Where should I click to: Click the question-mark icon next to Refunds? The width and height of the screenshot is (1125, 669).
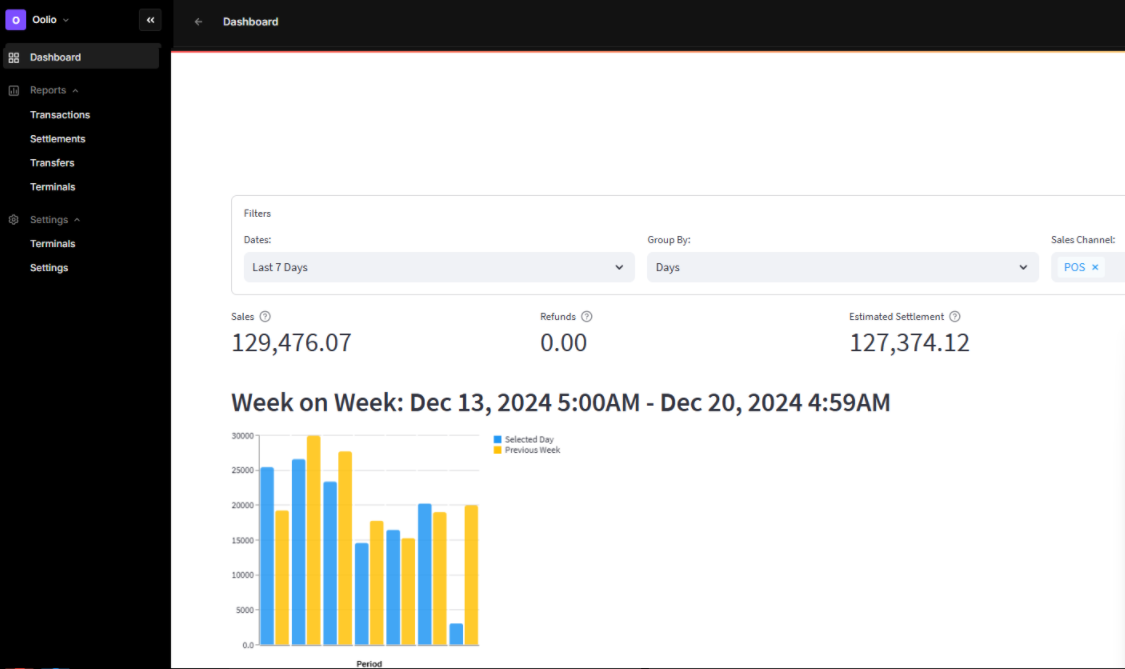(x=587, y=316)
